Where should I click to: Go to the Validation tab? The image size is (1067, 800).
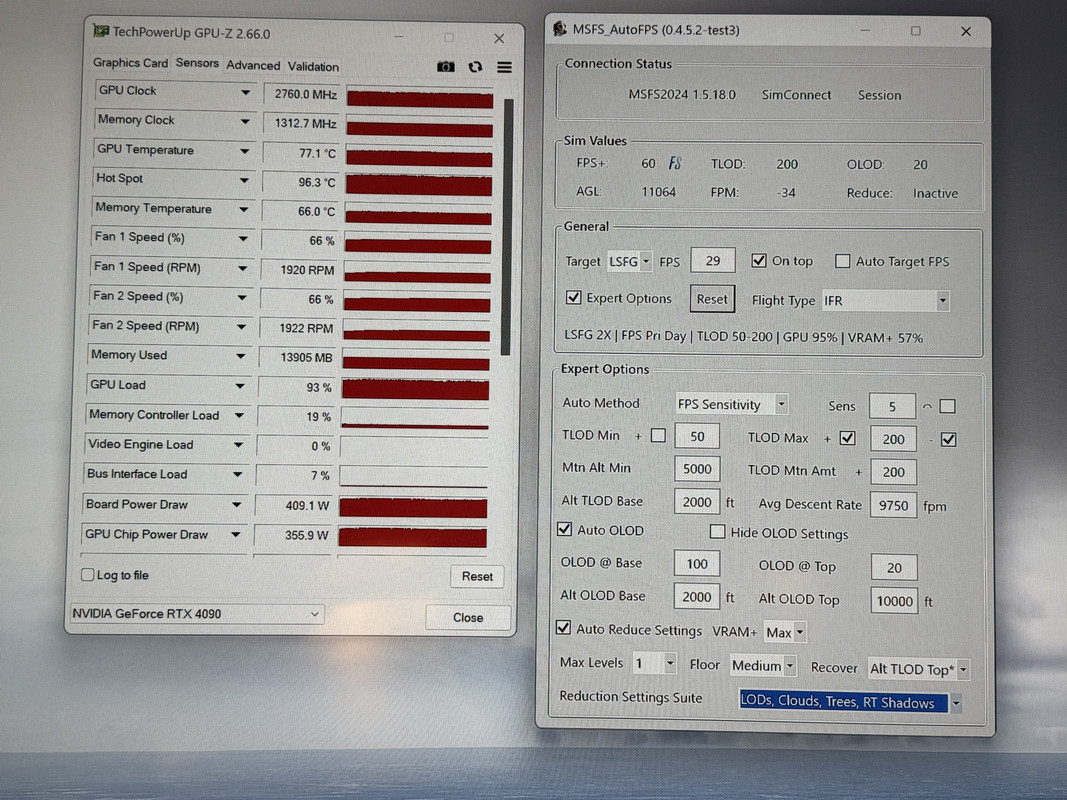[313, 67]
